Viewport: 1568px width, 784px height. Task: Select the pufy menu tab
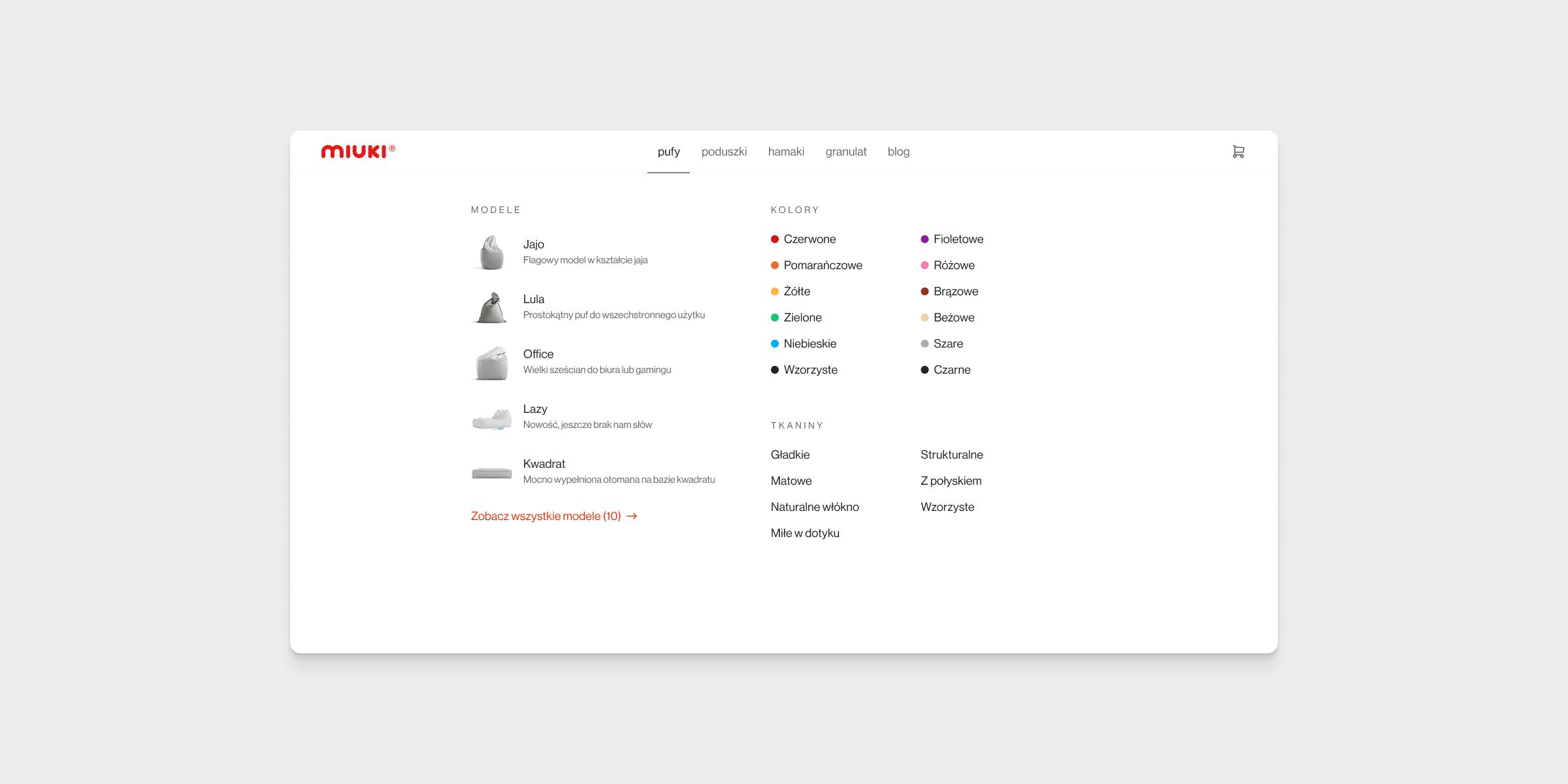click(x=668, y=152)
